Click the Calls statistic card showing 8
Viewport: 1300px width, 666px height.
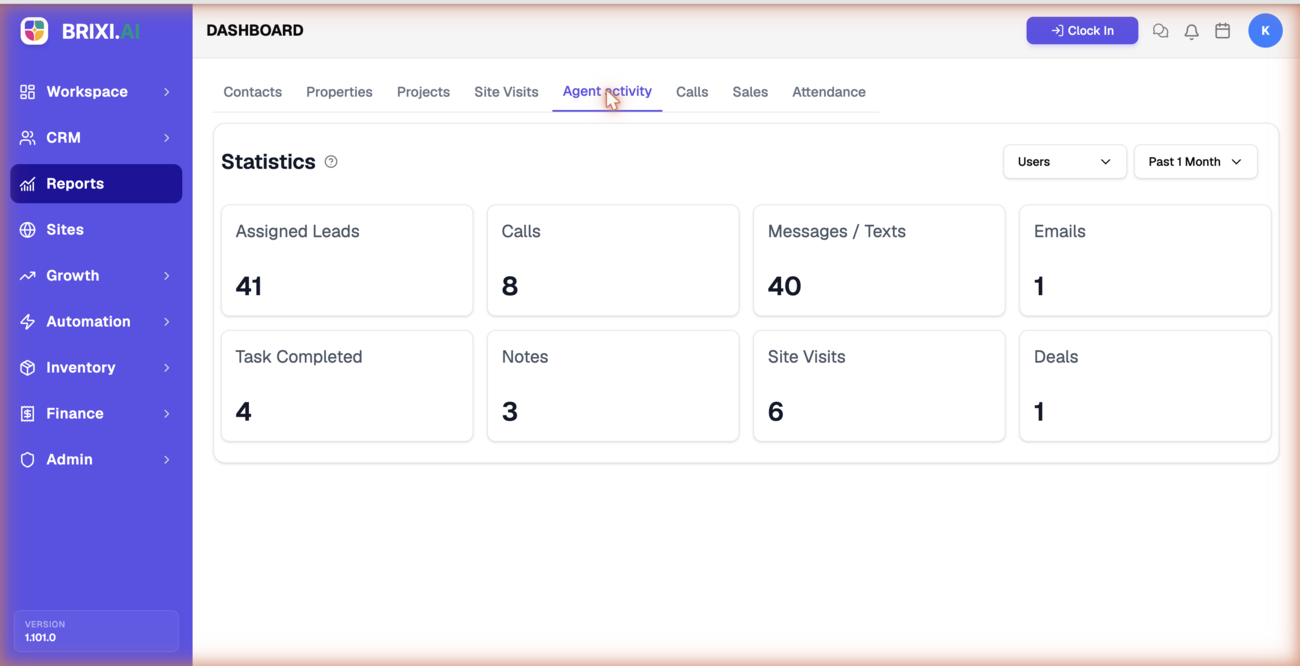(613, 261)
